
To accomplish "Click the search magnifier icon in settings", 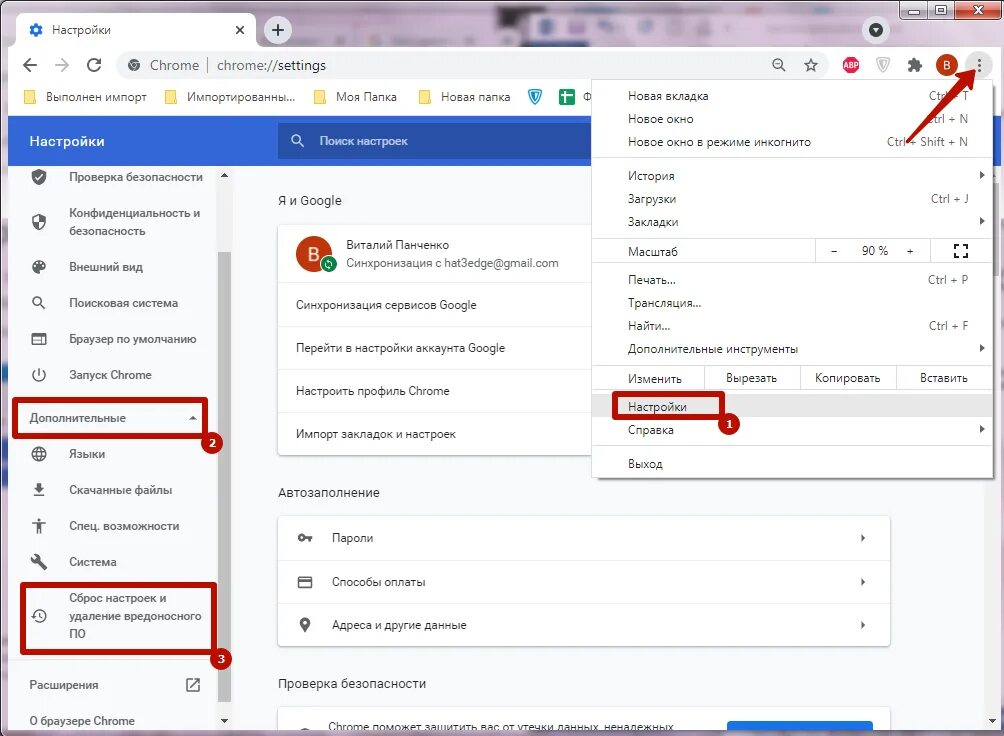I will pyautogui.click(x=297, y=140).
